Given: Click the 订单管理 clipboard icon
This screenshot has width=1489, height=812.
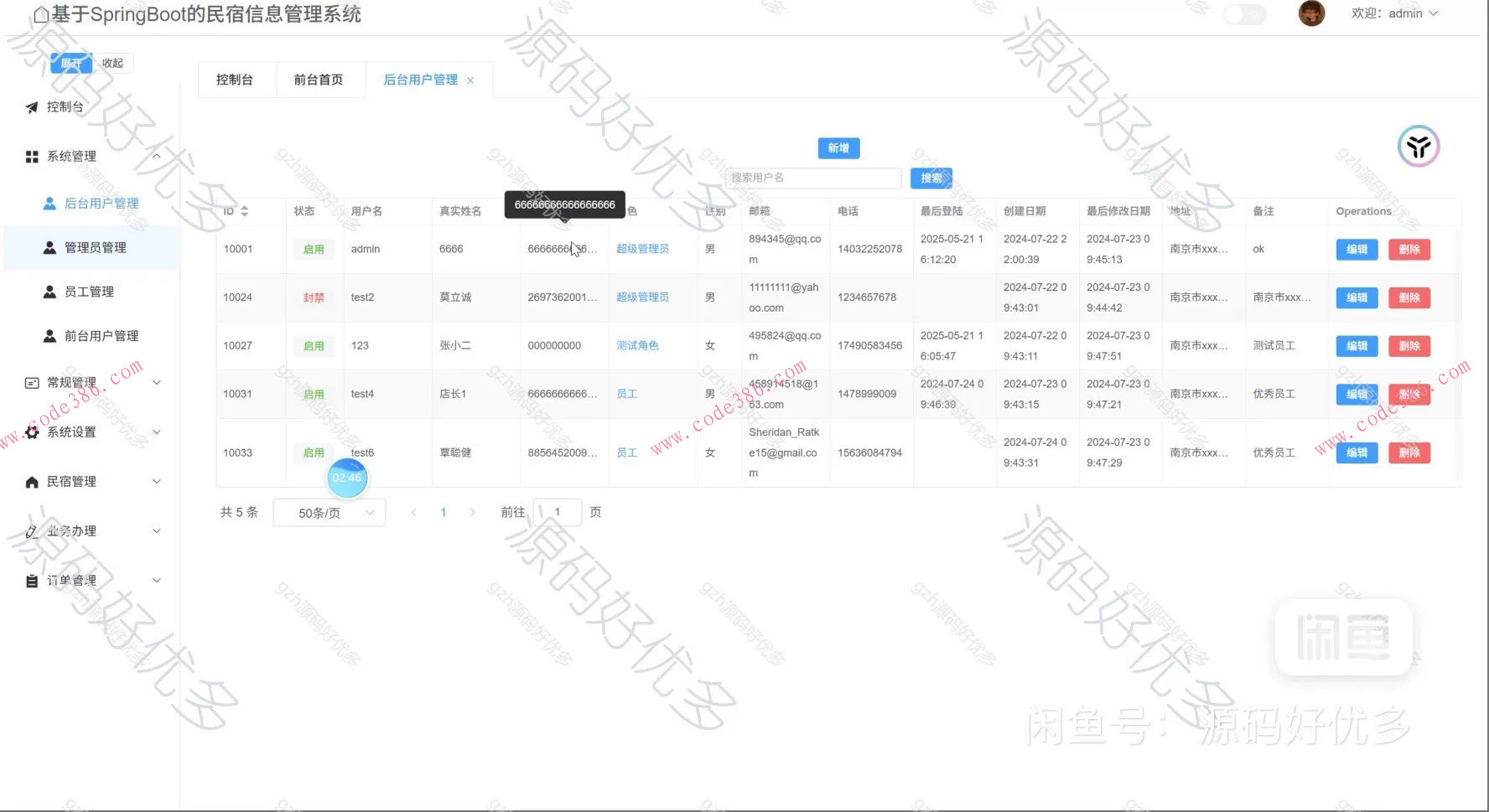Looking at the screenshot, I should tap(32, 581).
